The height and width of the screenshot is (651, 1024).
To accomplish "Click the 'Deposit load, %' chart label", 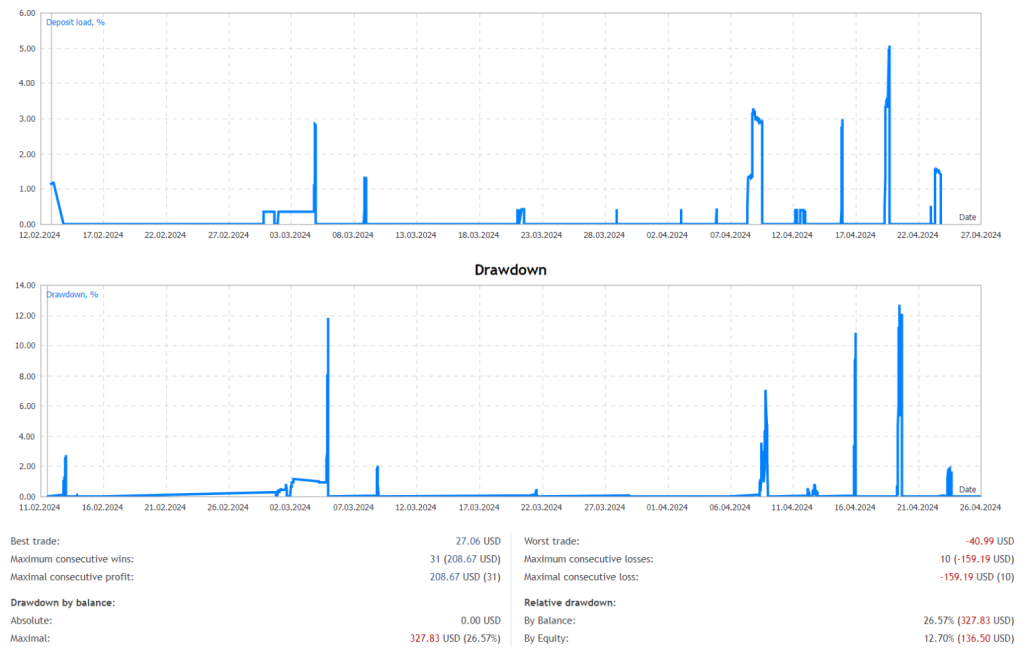I will coord(77,22).
